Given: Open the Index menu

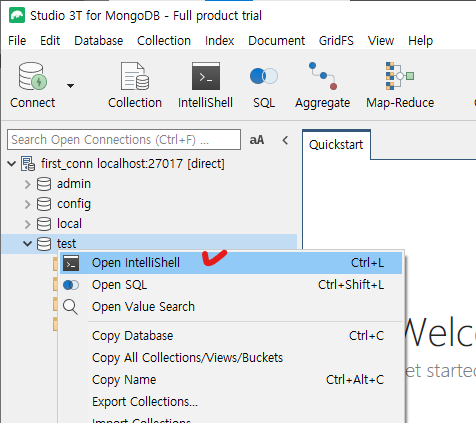Looking at the screenshot, I should click(x=219, y=41).
